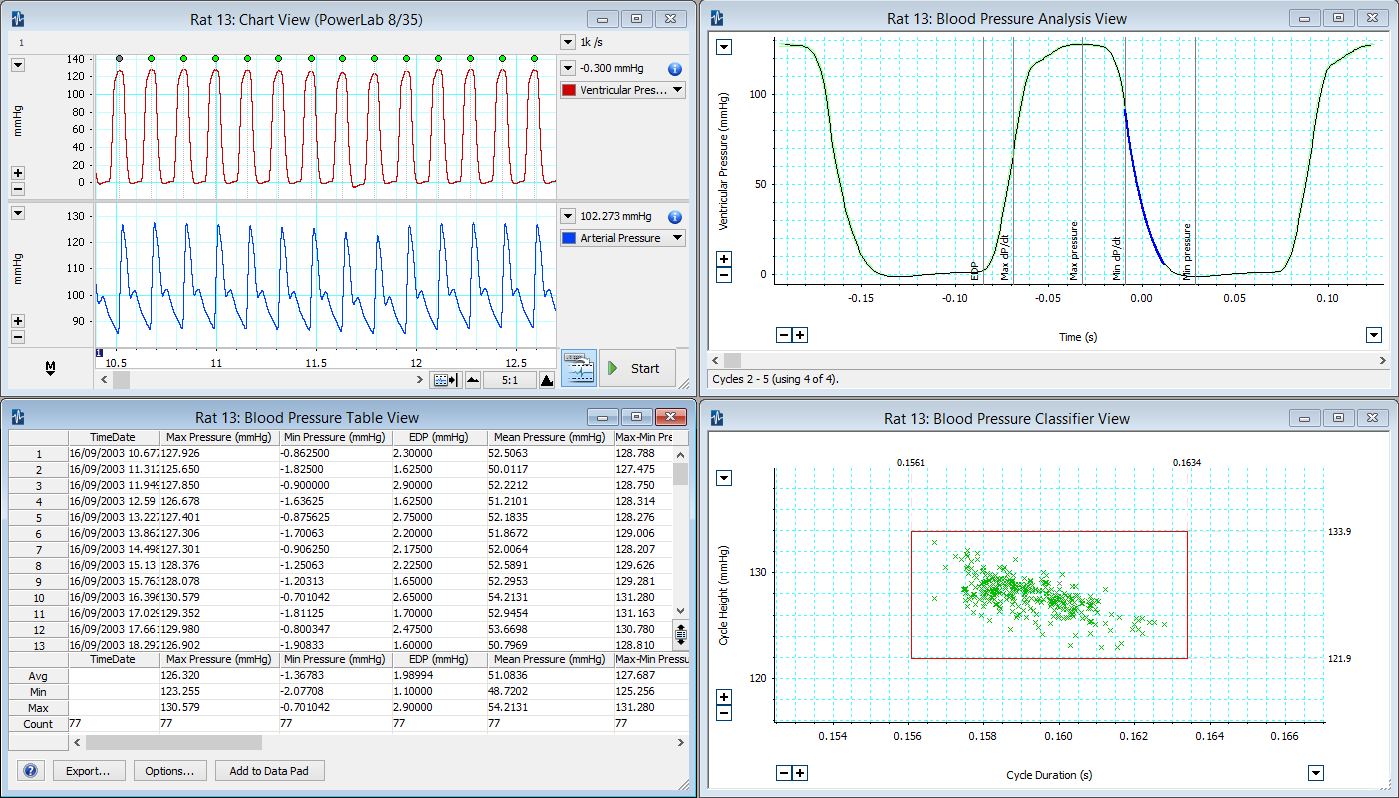Open the 1k /s sampling rate dropdown
Screen dimensions: 1399x798
click(567, 42)
